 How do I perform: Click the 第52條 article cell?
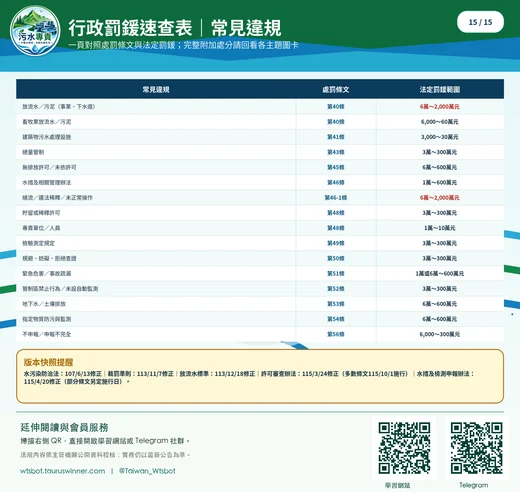click(336, 289)
